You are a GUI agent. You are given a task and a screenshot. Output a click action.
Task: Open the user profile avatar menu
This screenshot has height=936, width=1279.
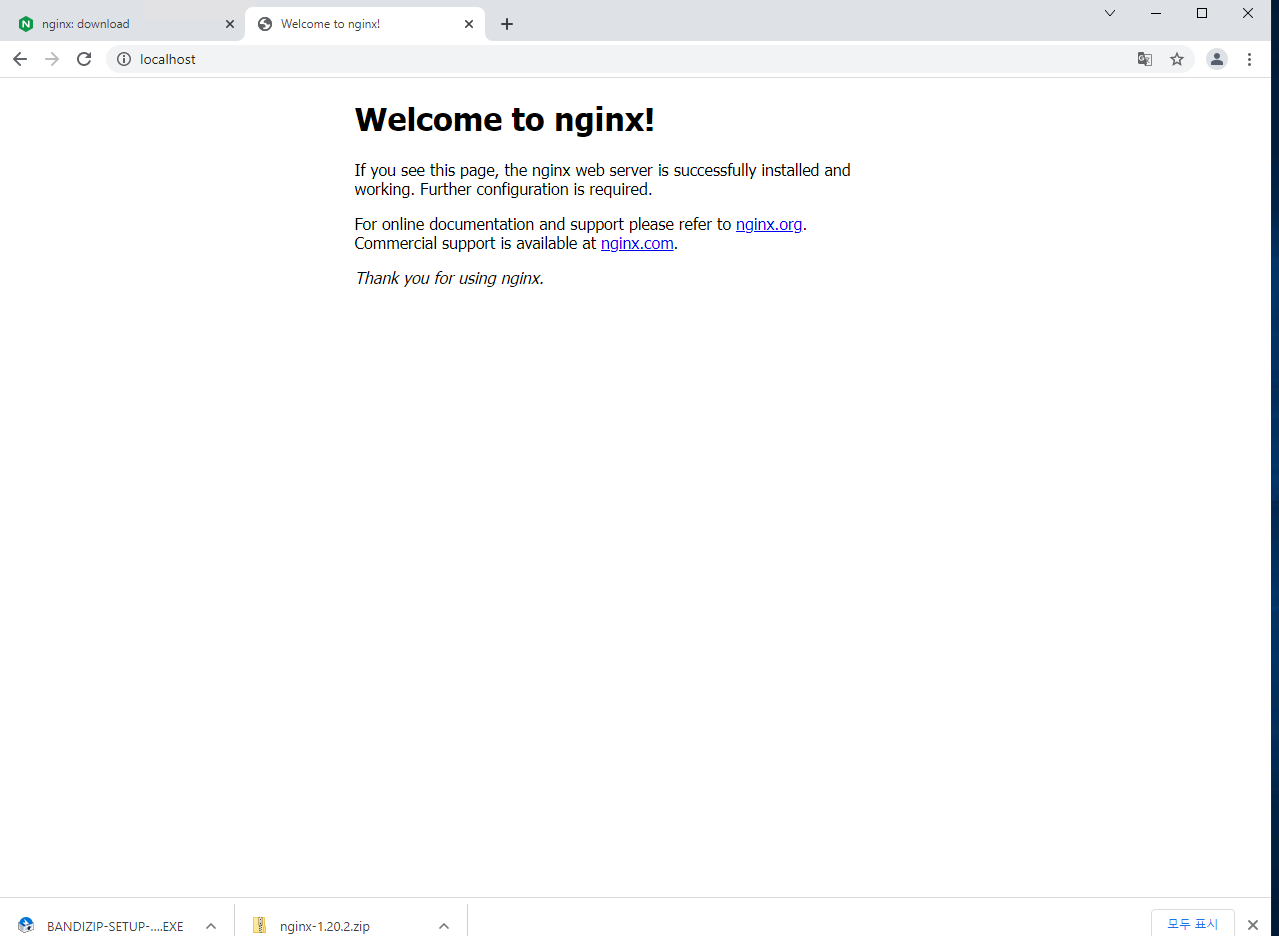(x=1216, y=59)
